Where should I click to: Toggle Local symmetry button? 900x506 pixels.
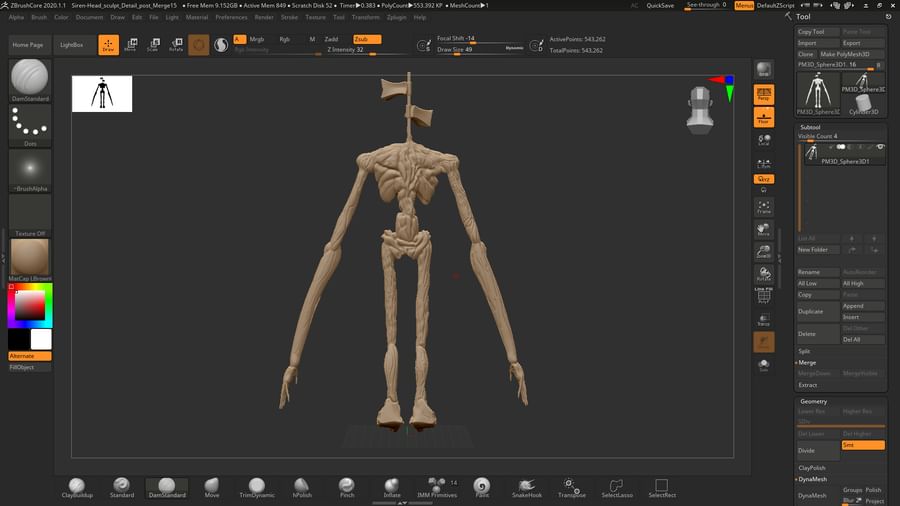point(763,140)
